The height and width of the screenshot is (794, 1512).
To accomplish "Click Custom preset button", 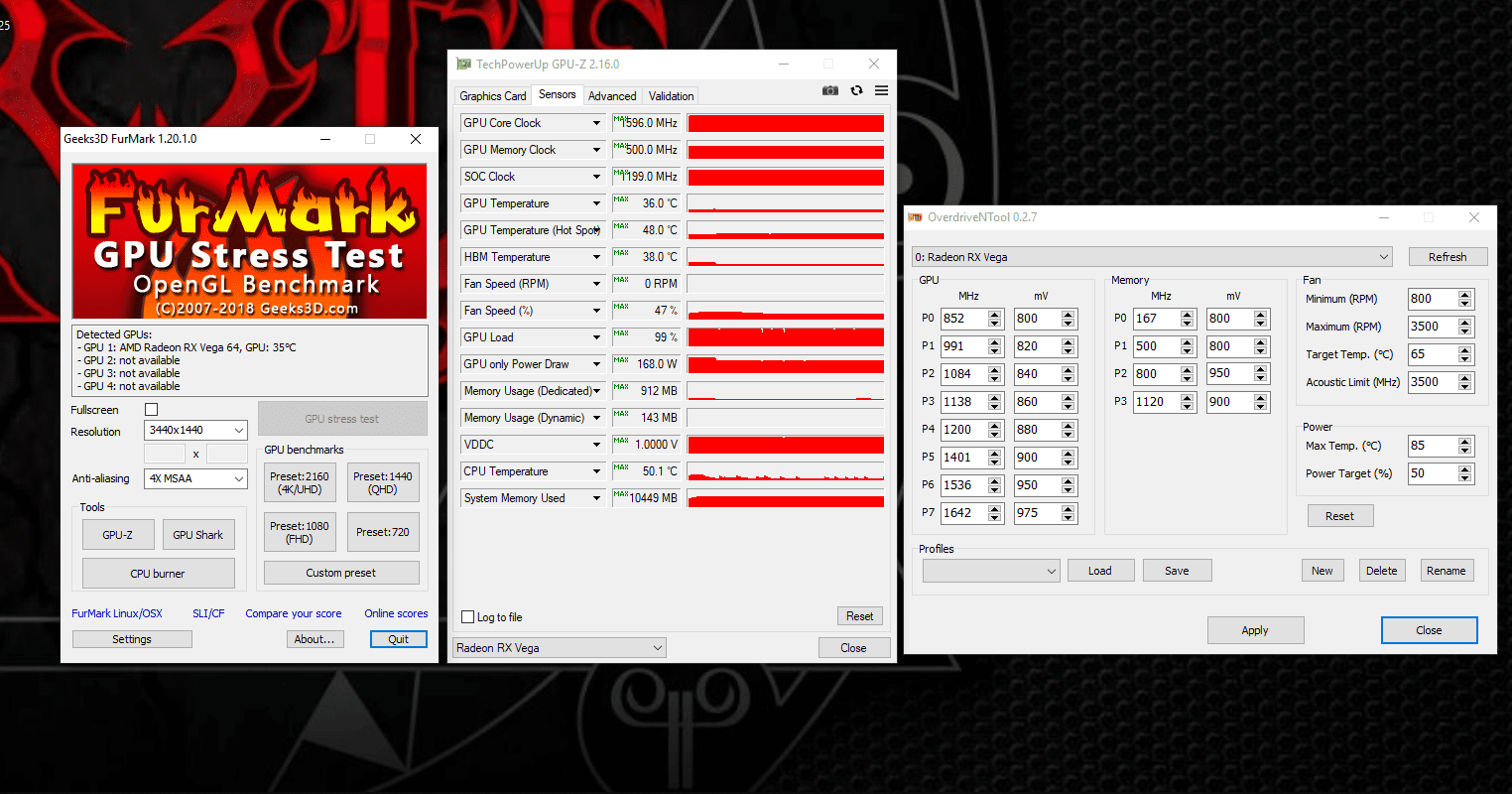I will click(x=341, y=573).
